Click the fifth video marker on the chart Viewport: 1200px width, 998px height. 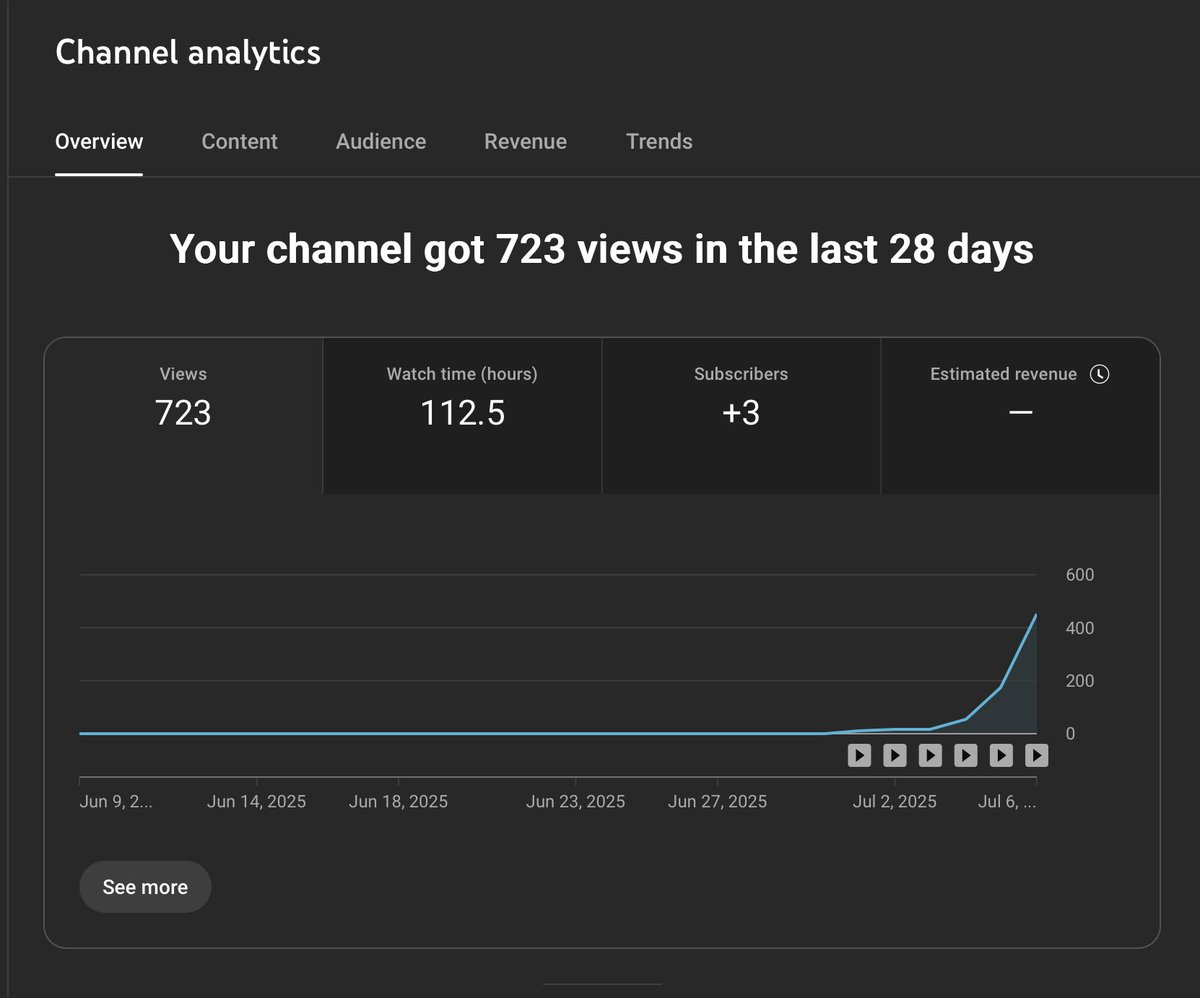[x=1001, y=755]
